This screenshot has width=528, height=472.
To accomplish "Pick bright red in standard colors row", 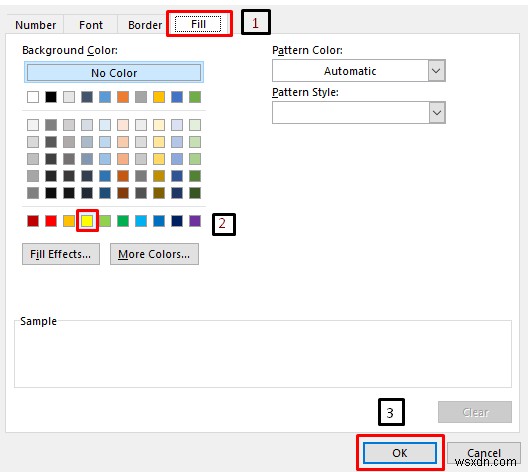I will point(51,221).
